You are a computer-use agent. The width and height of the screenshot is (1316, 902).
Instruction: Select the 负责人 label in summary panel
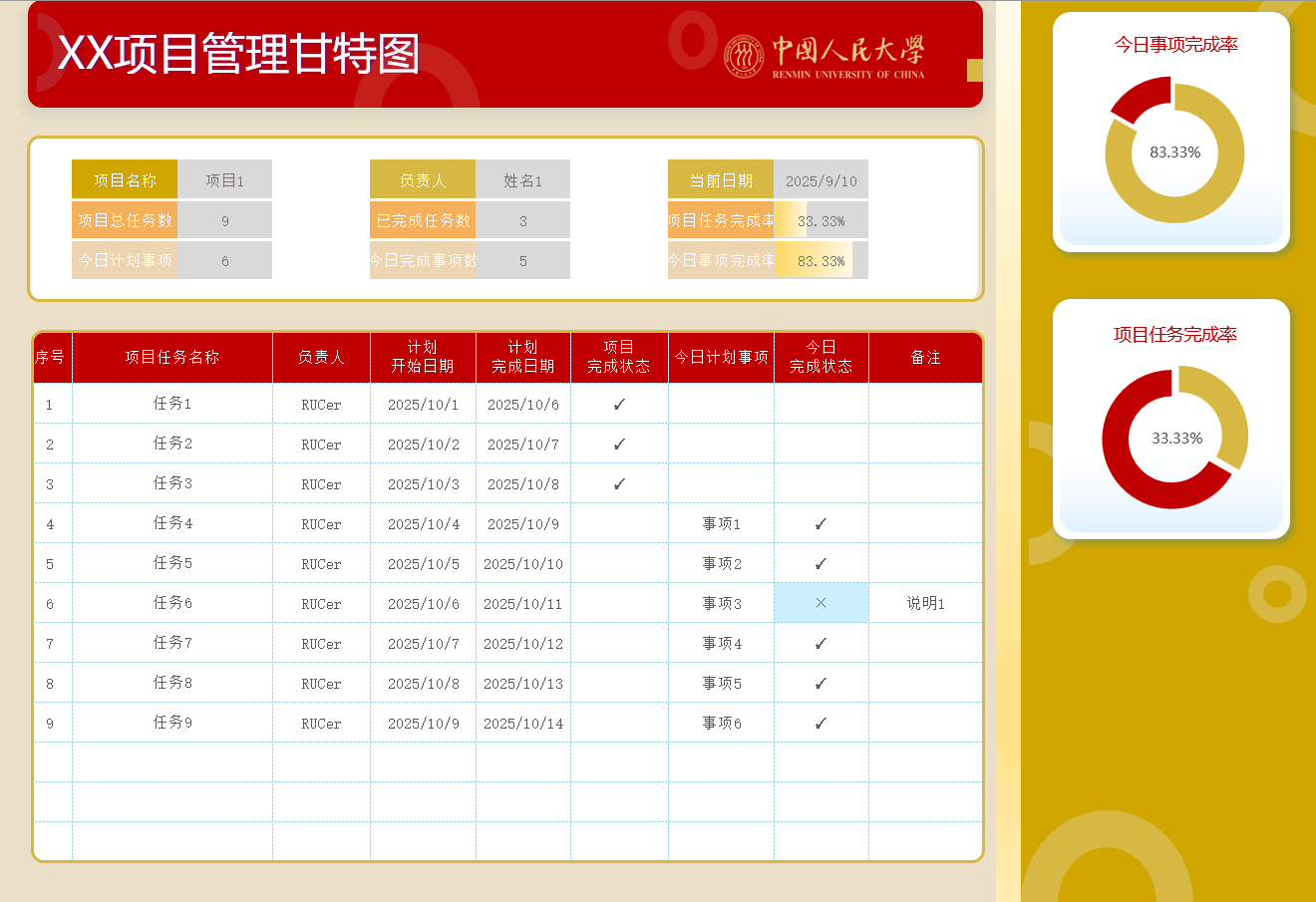(423, 180)
